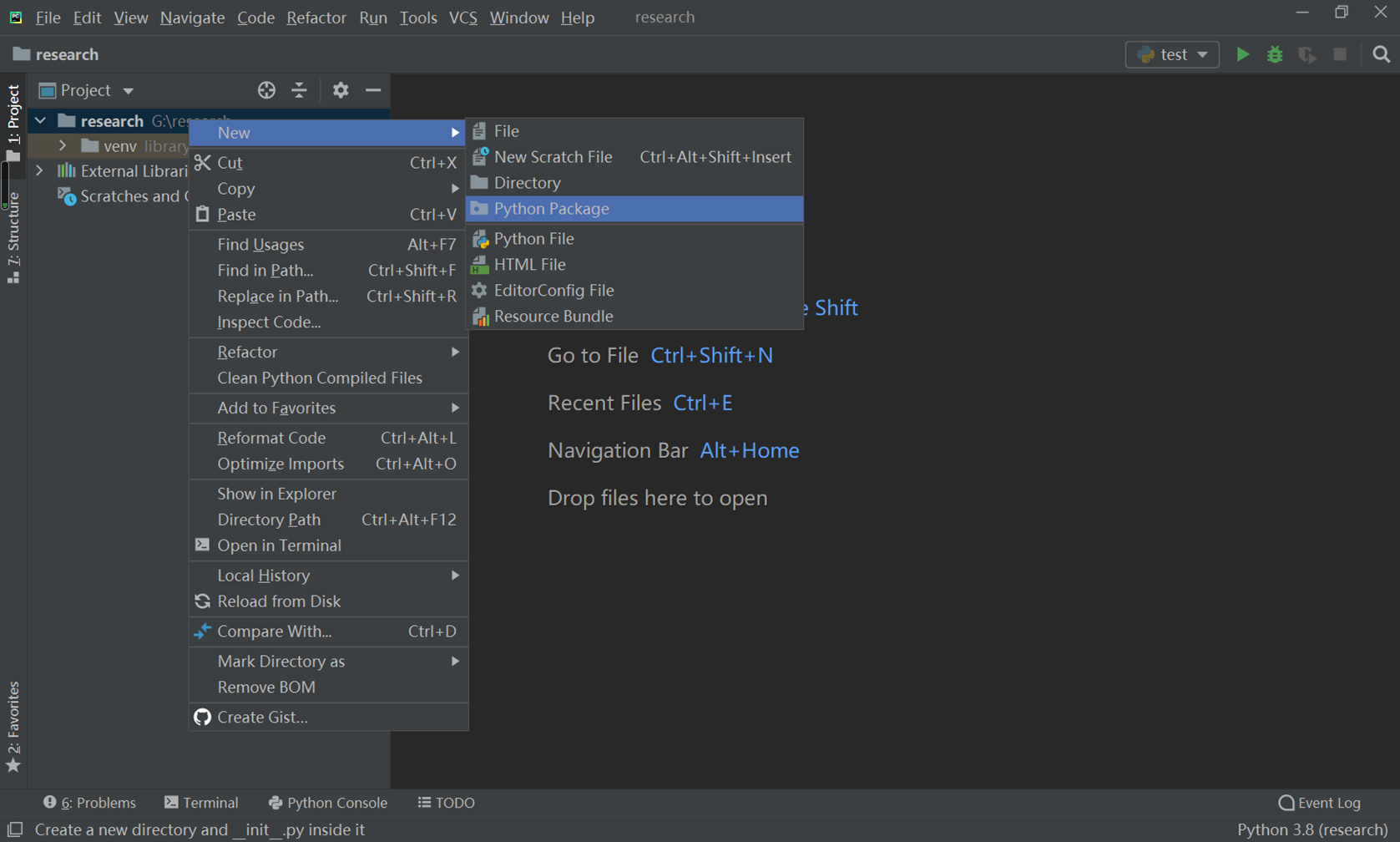Open the Tools menu
This screenshot has height=842, width=1400.
coord(418,18)
